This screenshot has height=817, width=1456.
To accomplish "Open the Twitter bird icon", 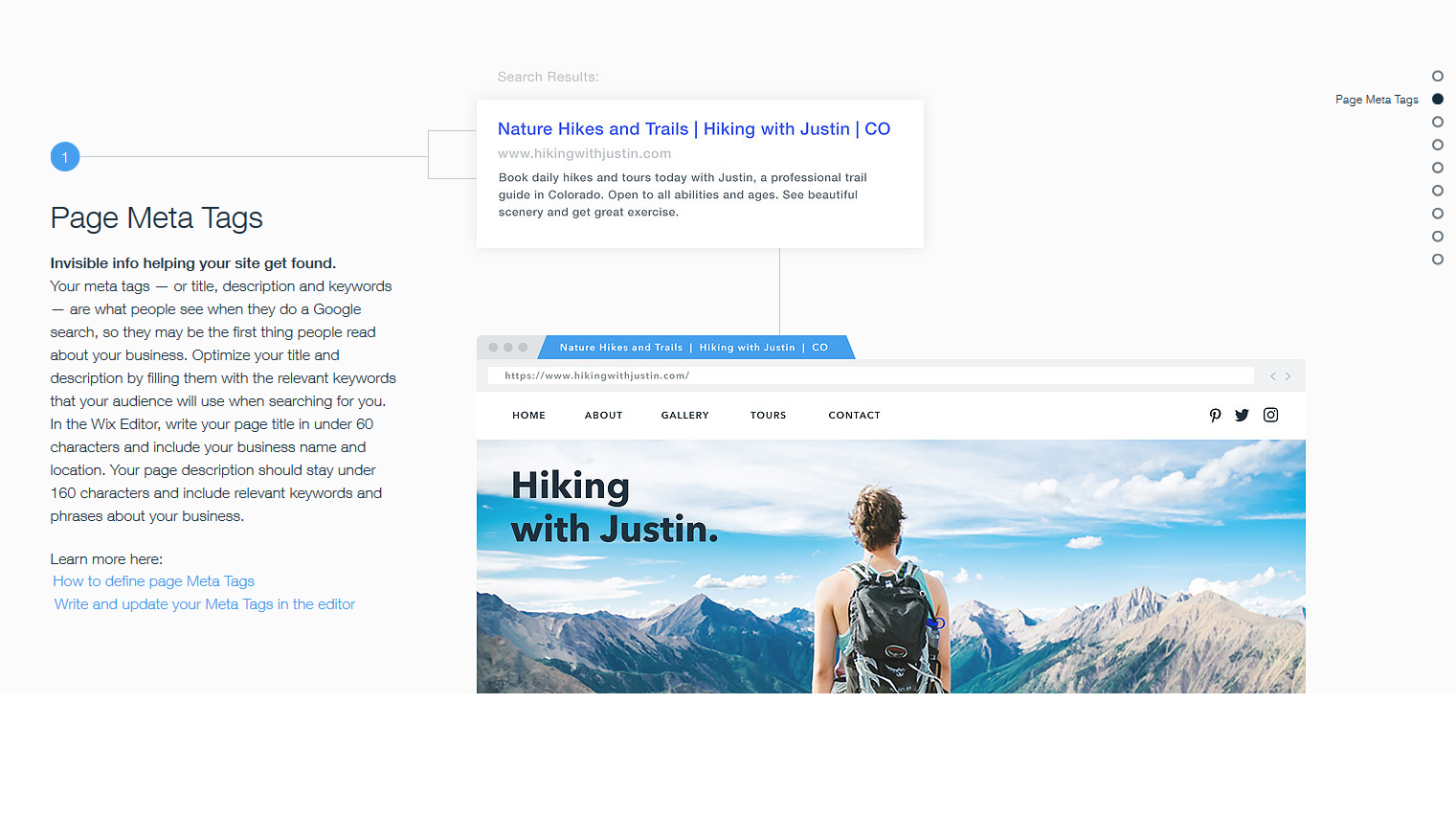I will coord(1242,415).
